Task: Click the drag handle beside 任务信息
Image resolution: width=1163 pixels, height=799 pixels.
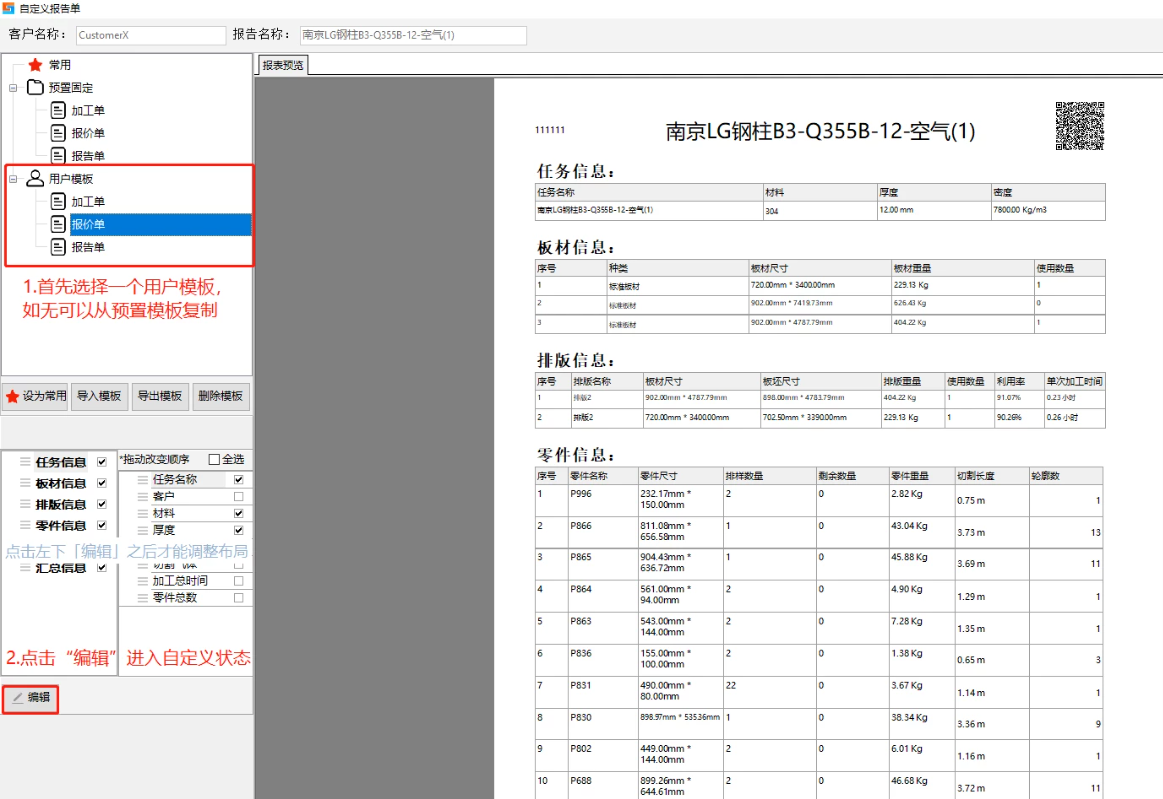Action: (25, 462)
